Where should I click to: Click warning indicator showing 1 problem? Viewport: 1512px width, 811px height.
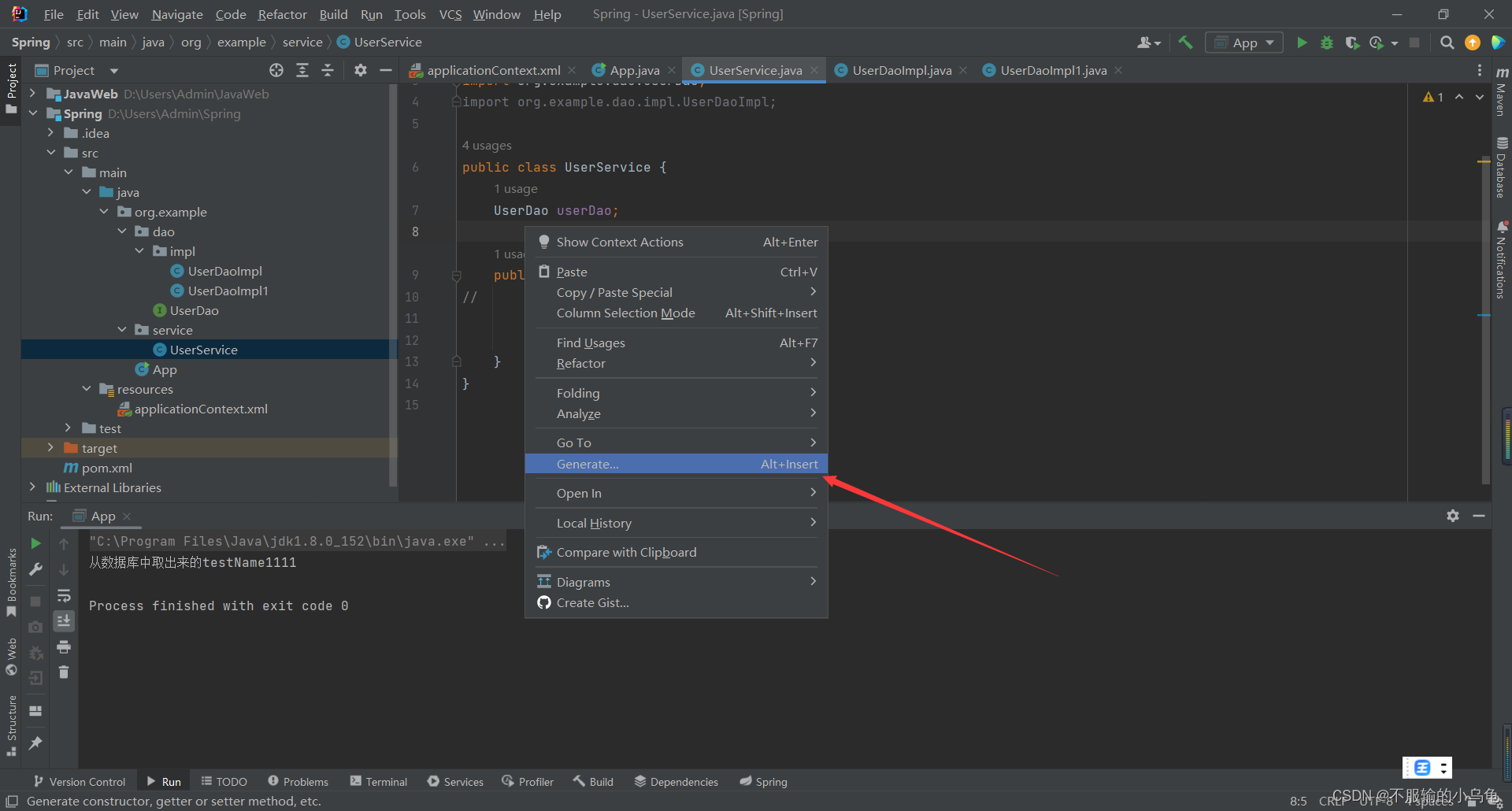pyautogui.click(x=1433, y=97)
